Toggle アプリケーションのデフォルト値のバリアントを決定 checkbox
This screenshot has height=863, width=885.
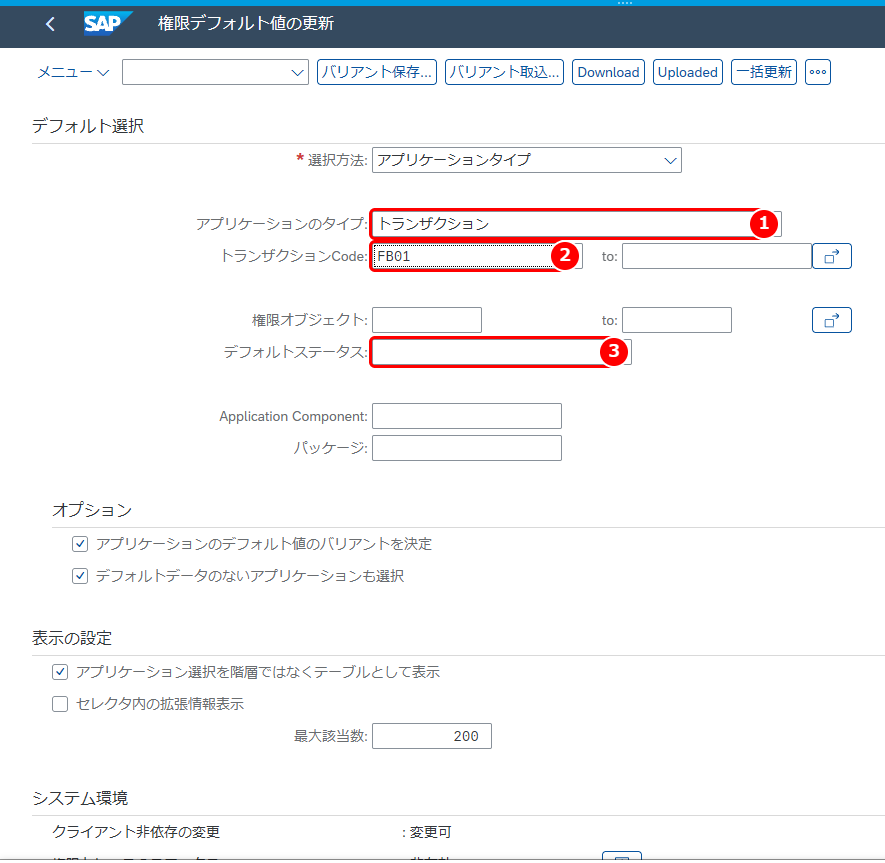pos(80,544)
